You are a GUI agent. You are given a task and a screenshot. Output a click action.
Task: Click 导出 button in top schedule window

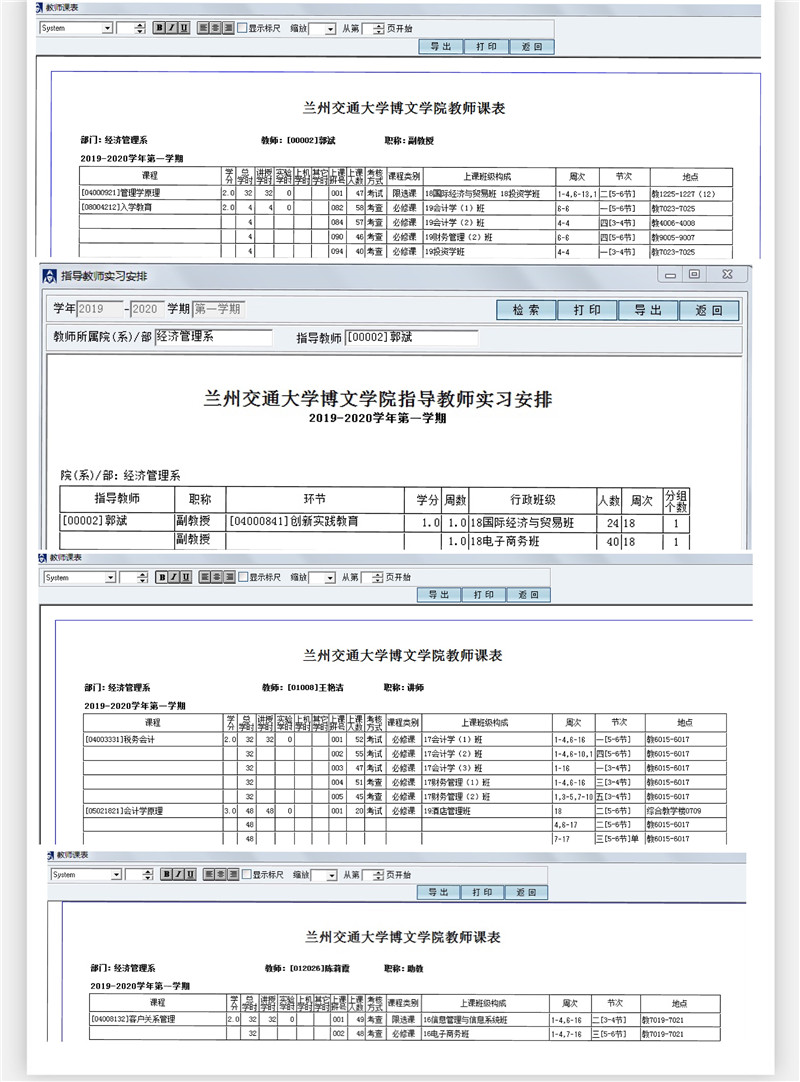(440, 46)
